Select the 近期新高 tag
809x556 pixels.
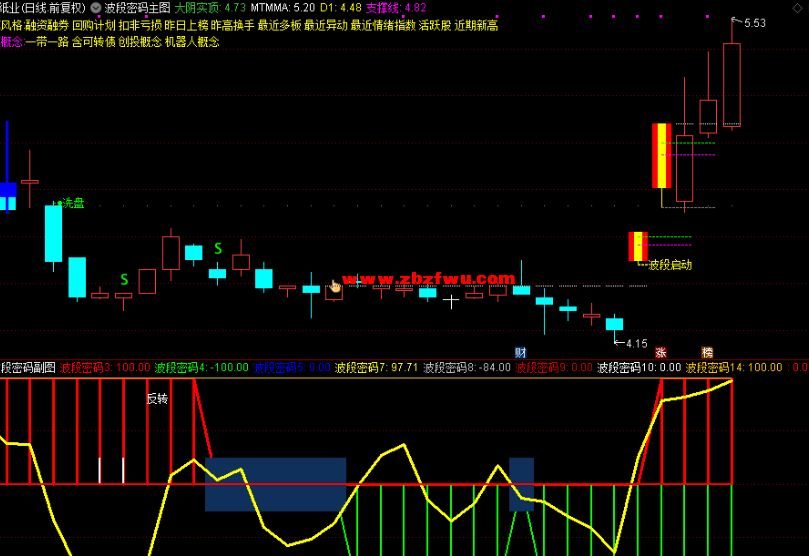click(476, 25)
